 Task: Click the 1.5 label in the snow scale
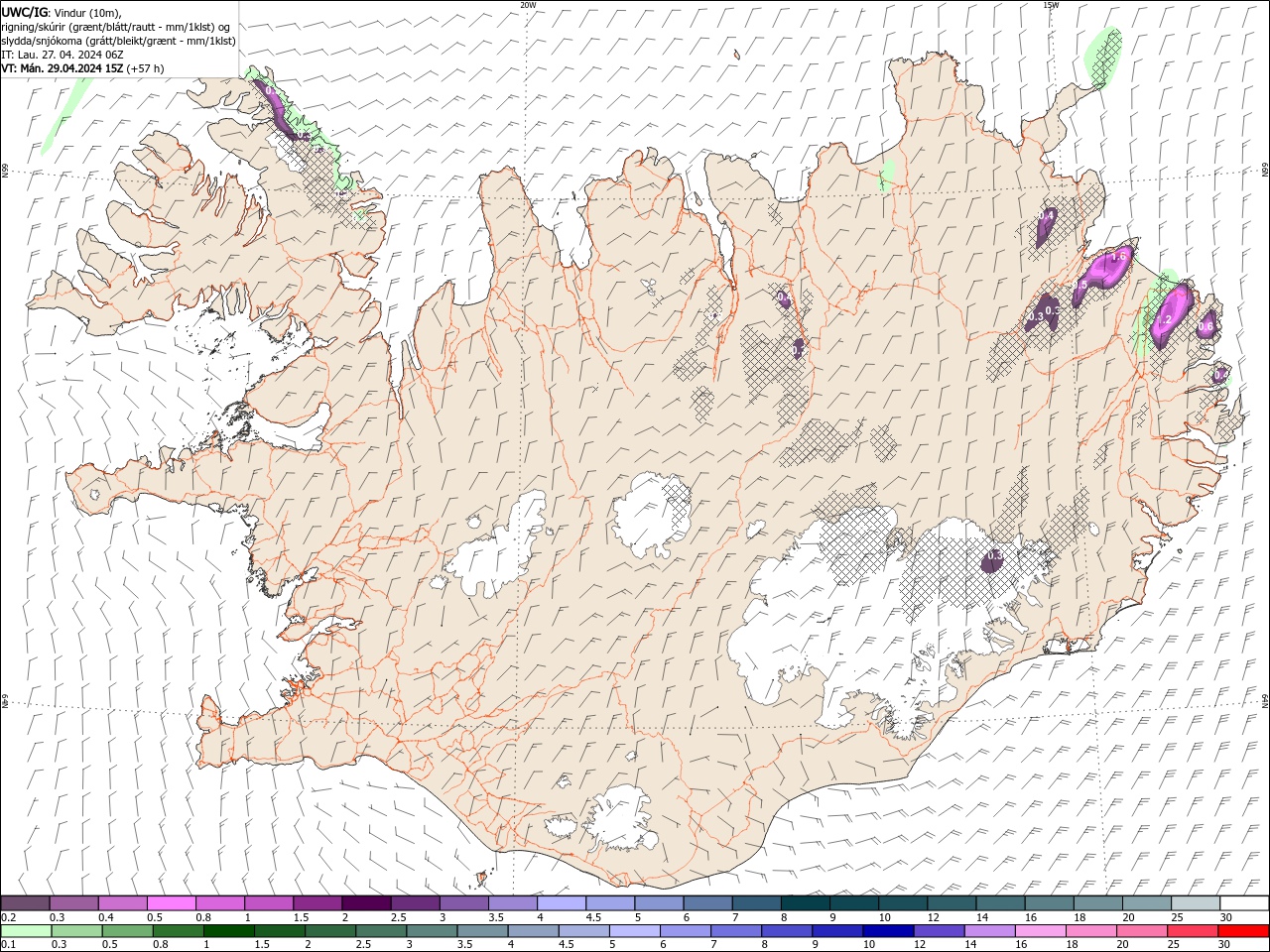coord(301,917)
